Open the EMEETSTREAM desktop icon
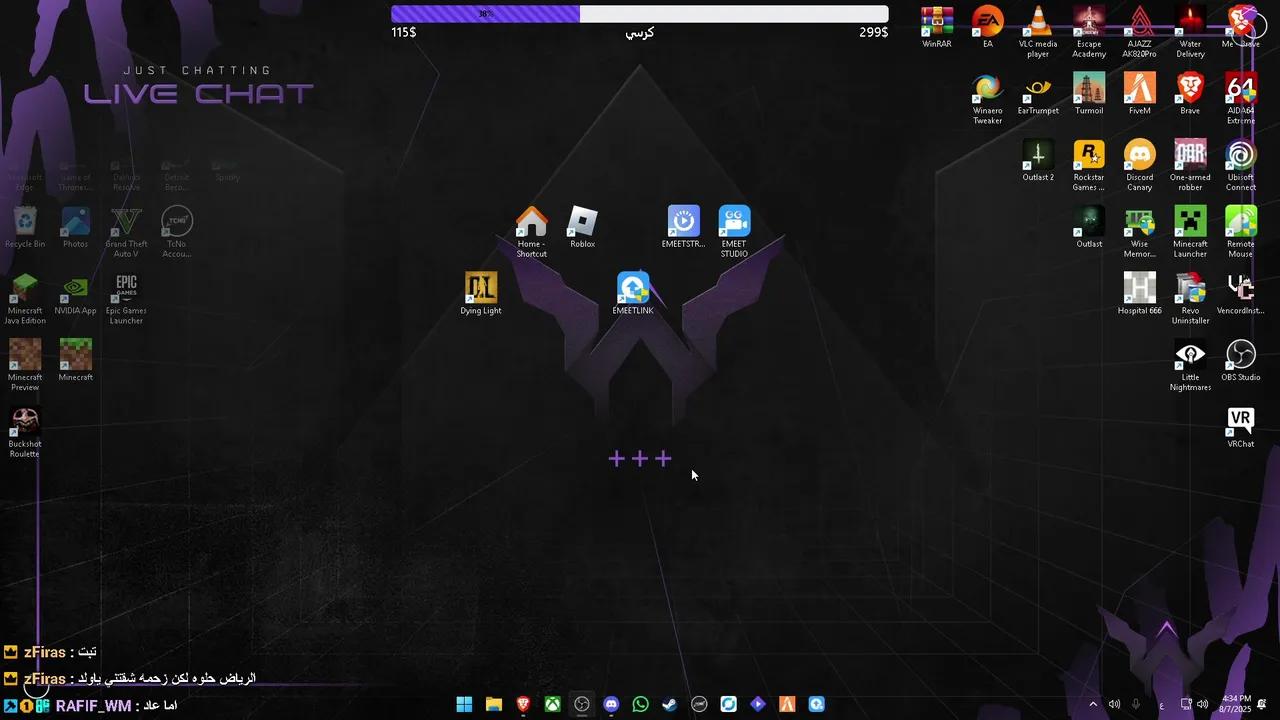Screen dimensions: 1280x720 683,227
